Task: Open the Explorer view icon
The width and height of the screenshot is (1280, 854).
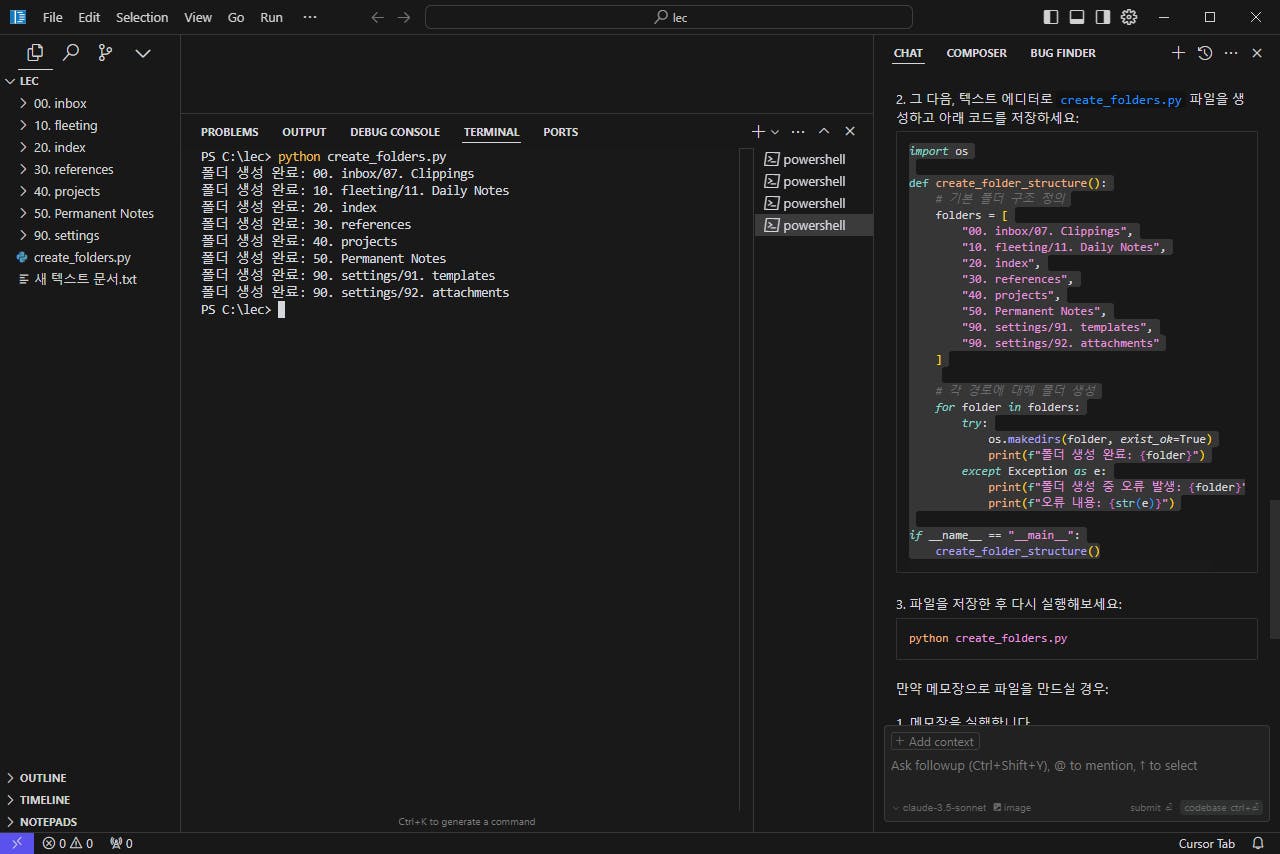Action: point(36,52)
